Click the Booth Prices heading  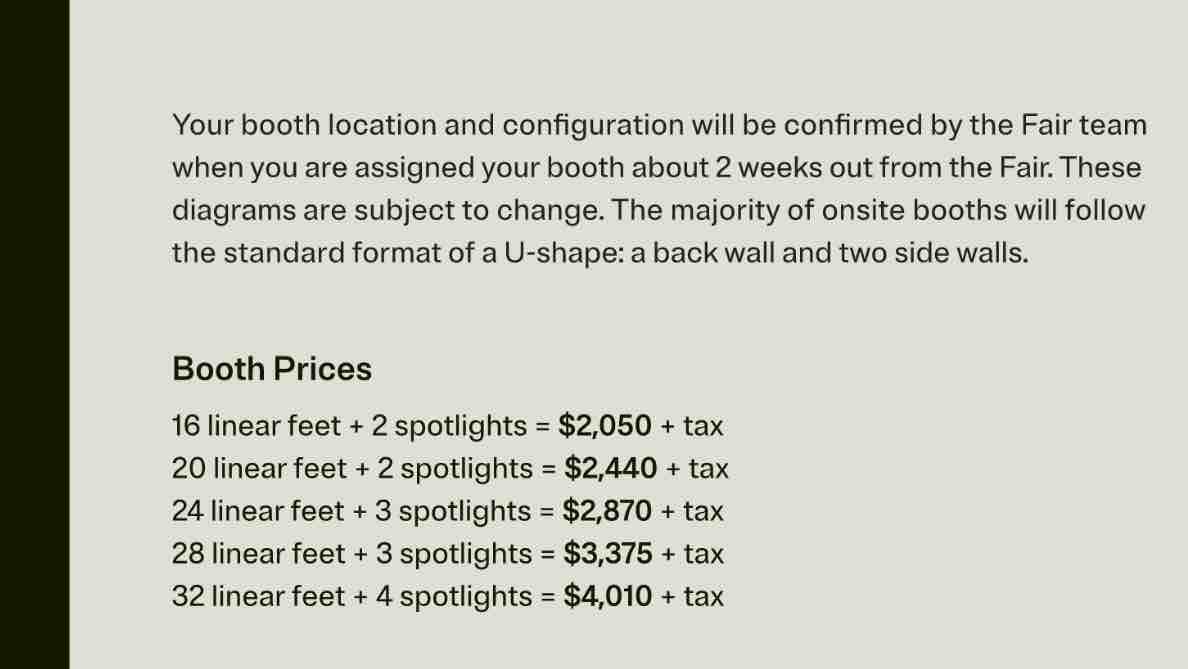click(272, 369)
